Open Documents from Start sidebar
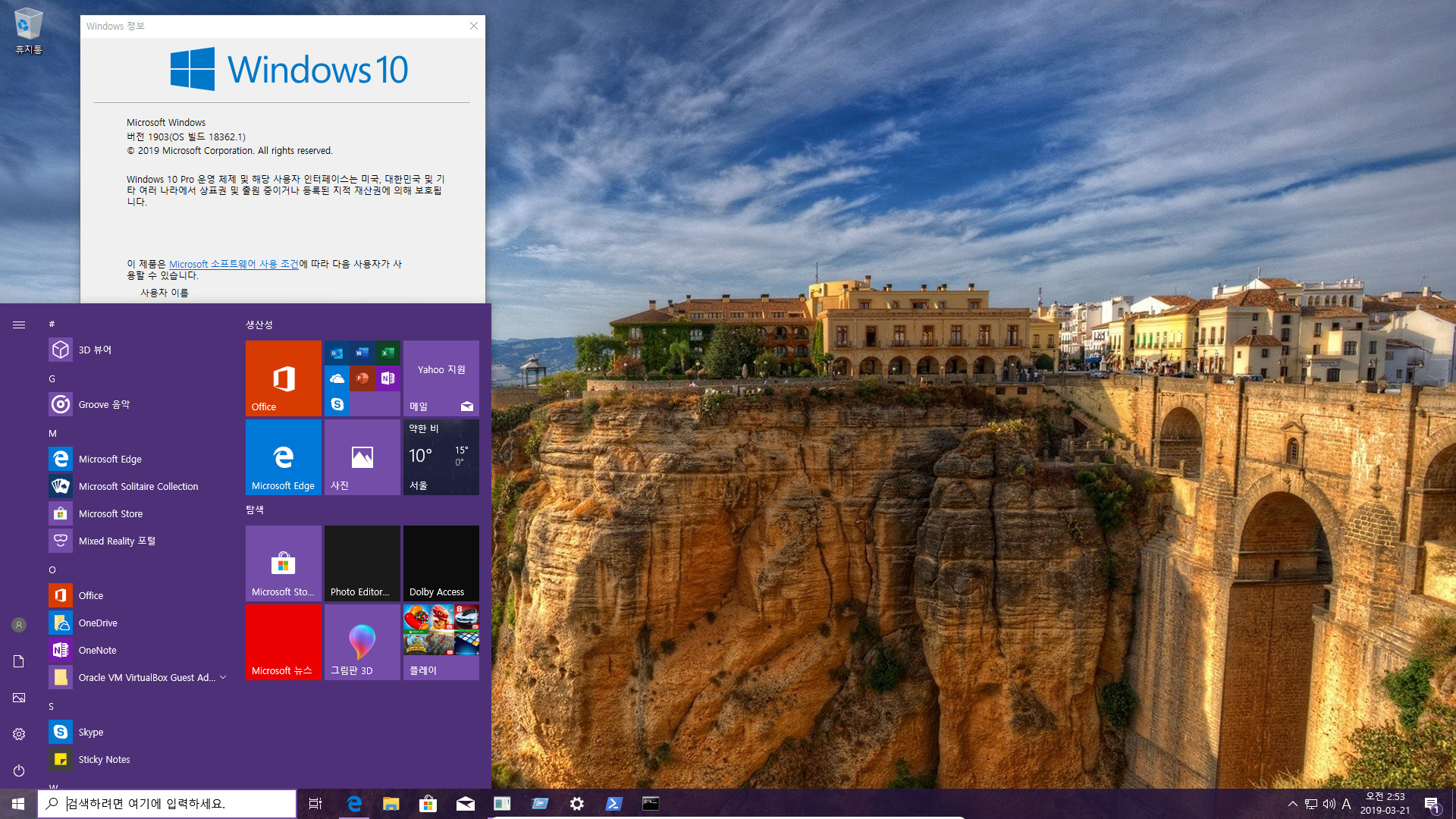The image size is (1456, 819). click(19, 661)
